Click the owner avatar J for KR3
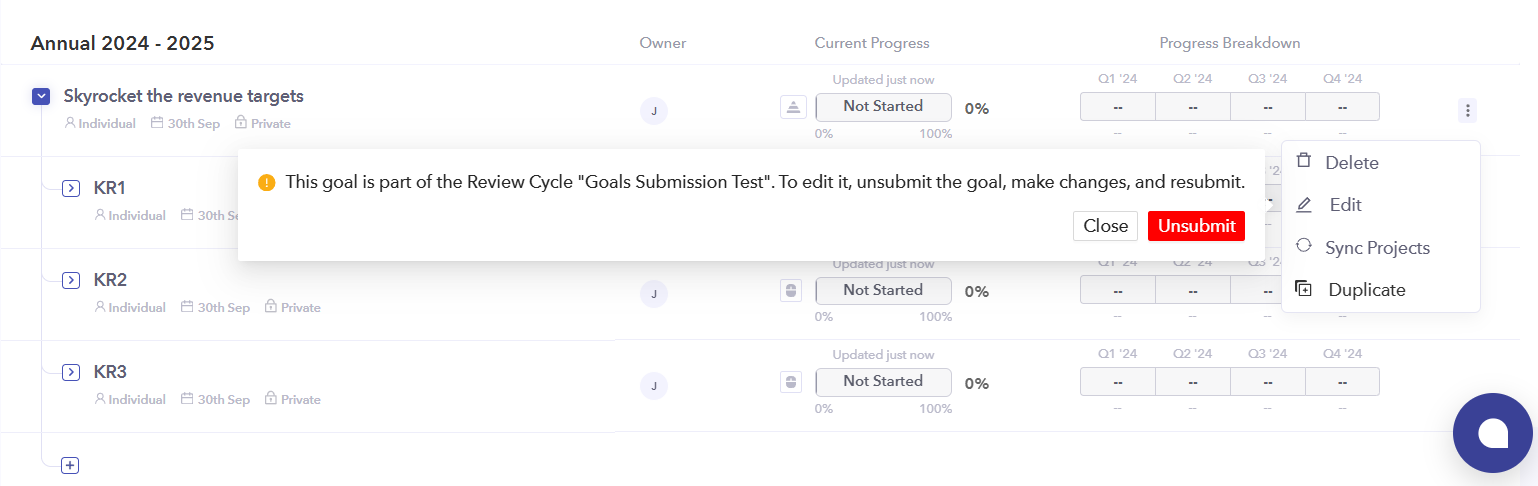Image resolution: width=1538 pixels, height=486 pixels. click(x=653, y=385)
